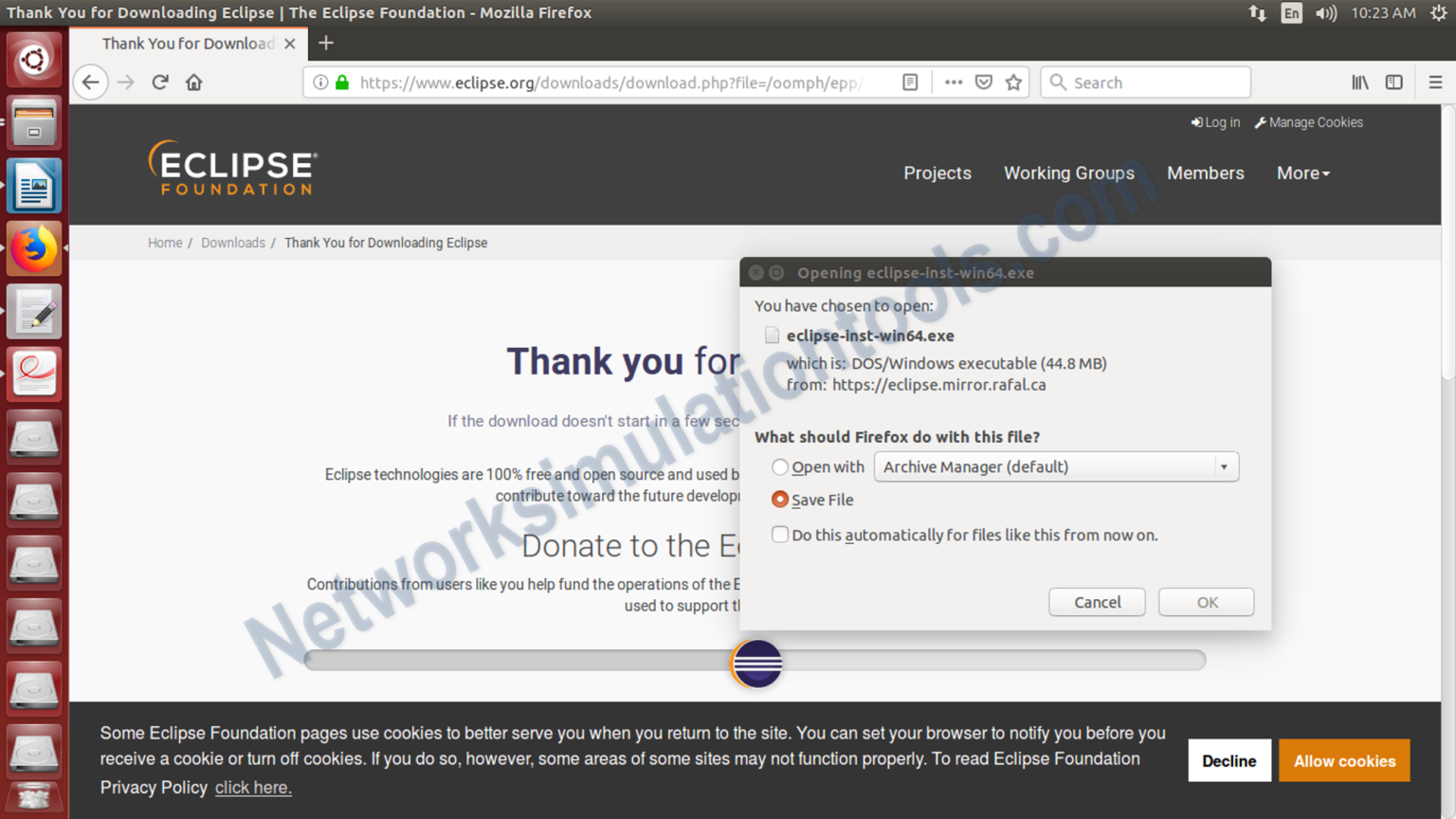Viewport: 1456px width, 819px height.
Task: Open the Firefox hamburger menu
Action: 1436,82
